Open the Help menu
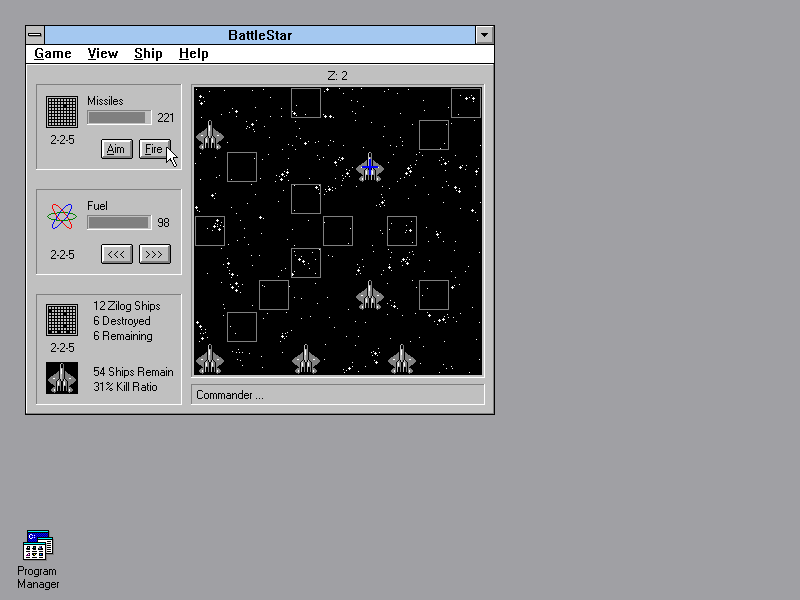The width and height of the screenshot is (800, 600). (194, 54)
